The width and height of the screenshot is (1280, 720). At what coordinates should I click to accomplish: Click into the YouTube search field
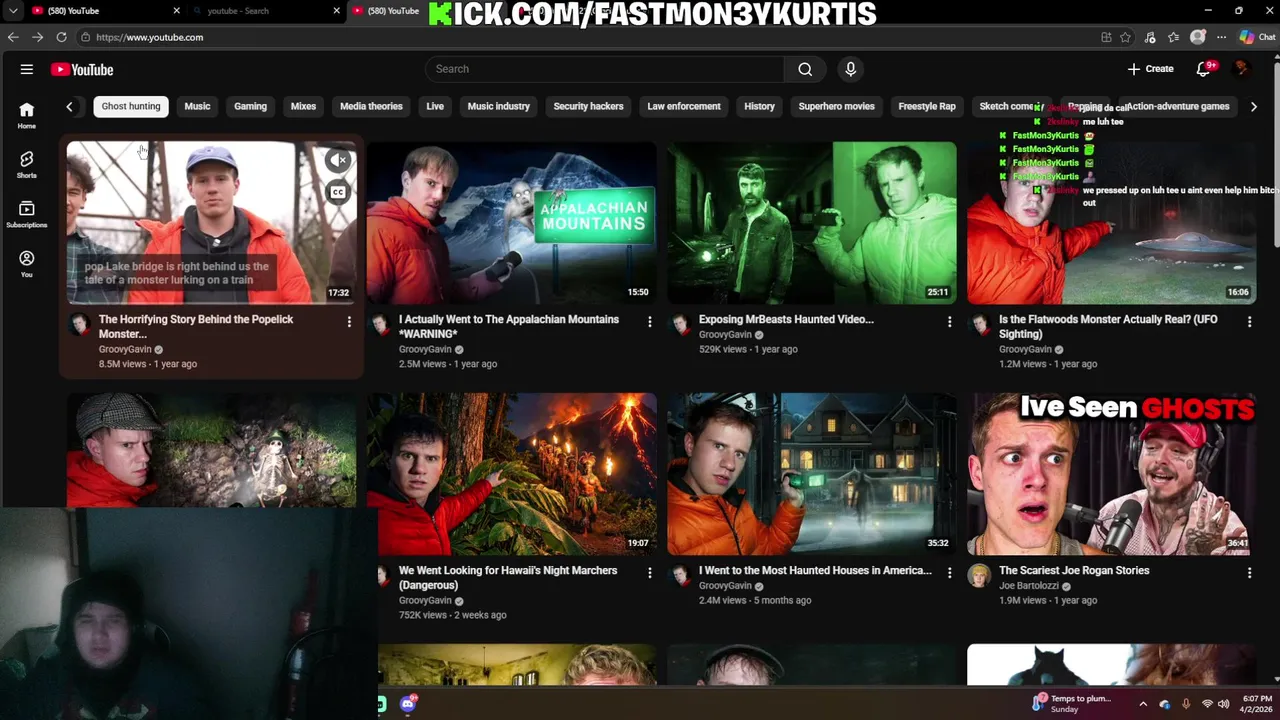(605, 69)
